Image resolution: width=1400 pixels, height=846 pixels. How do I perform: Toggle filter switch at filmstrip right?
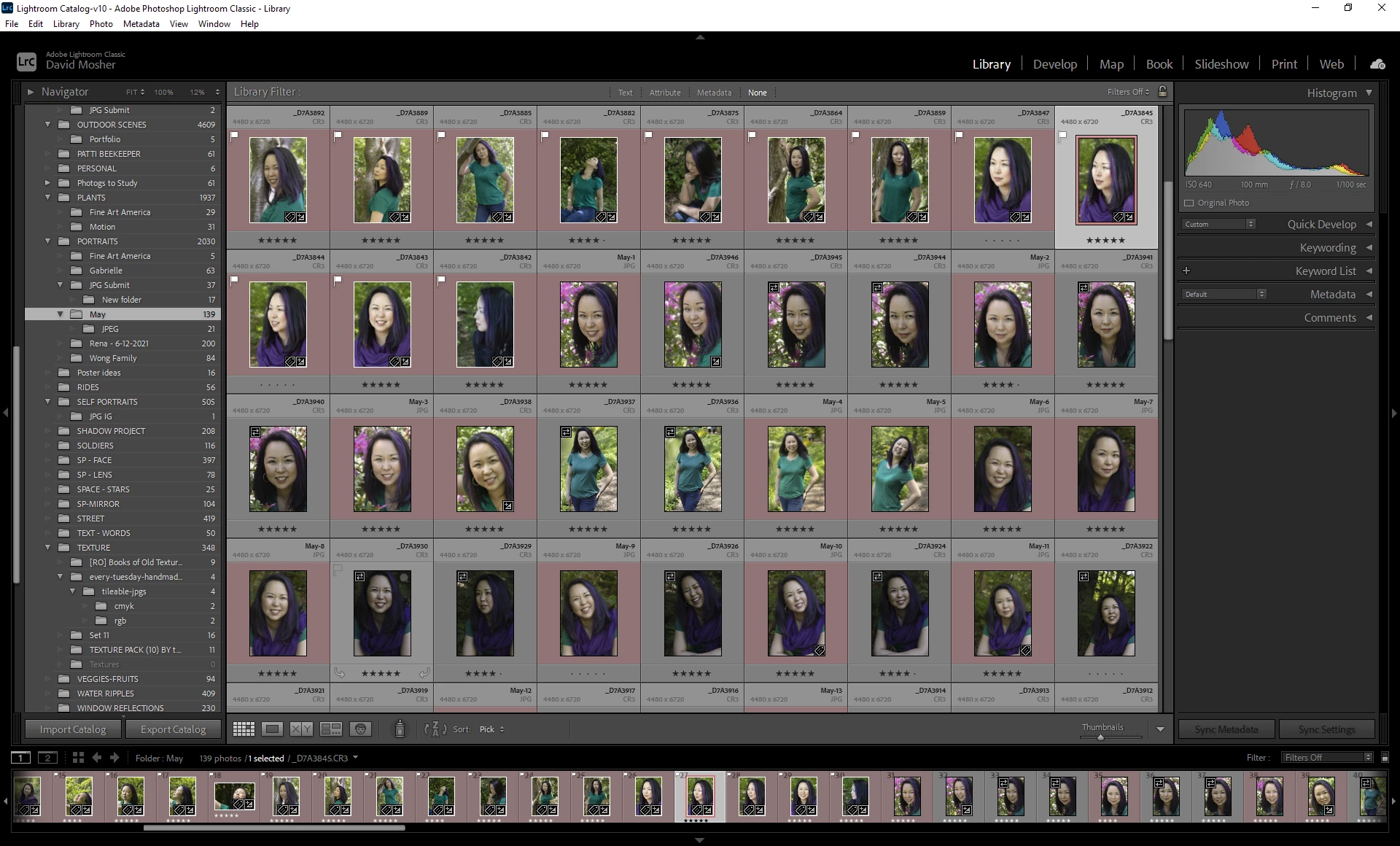point(1385,758)
